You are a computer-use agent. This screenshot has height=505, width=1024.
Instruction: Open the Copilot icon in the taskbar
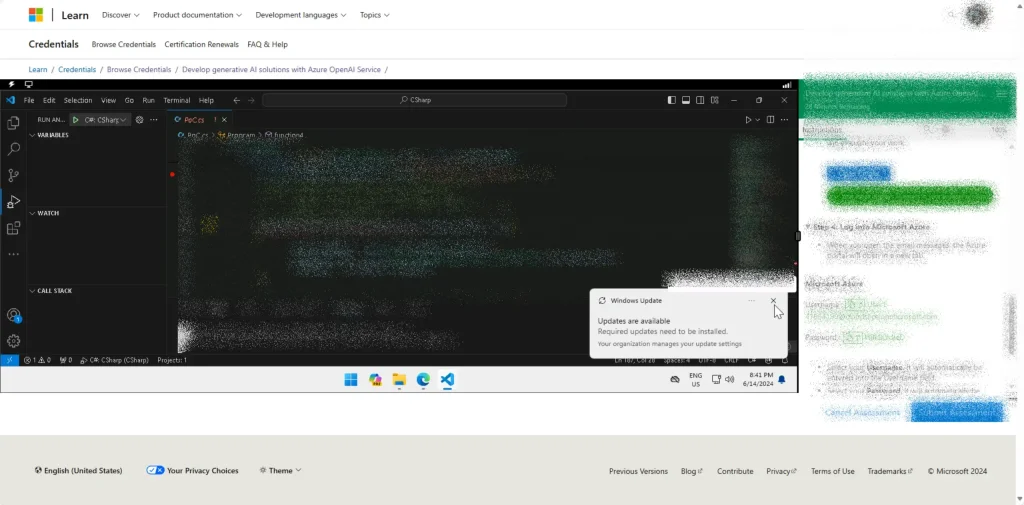[375, 380]
